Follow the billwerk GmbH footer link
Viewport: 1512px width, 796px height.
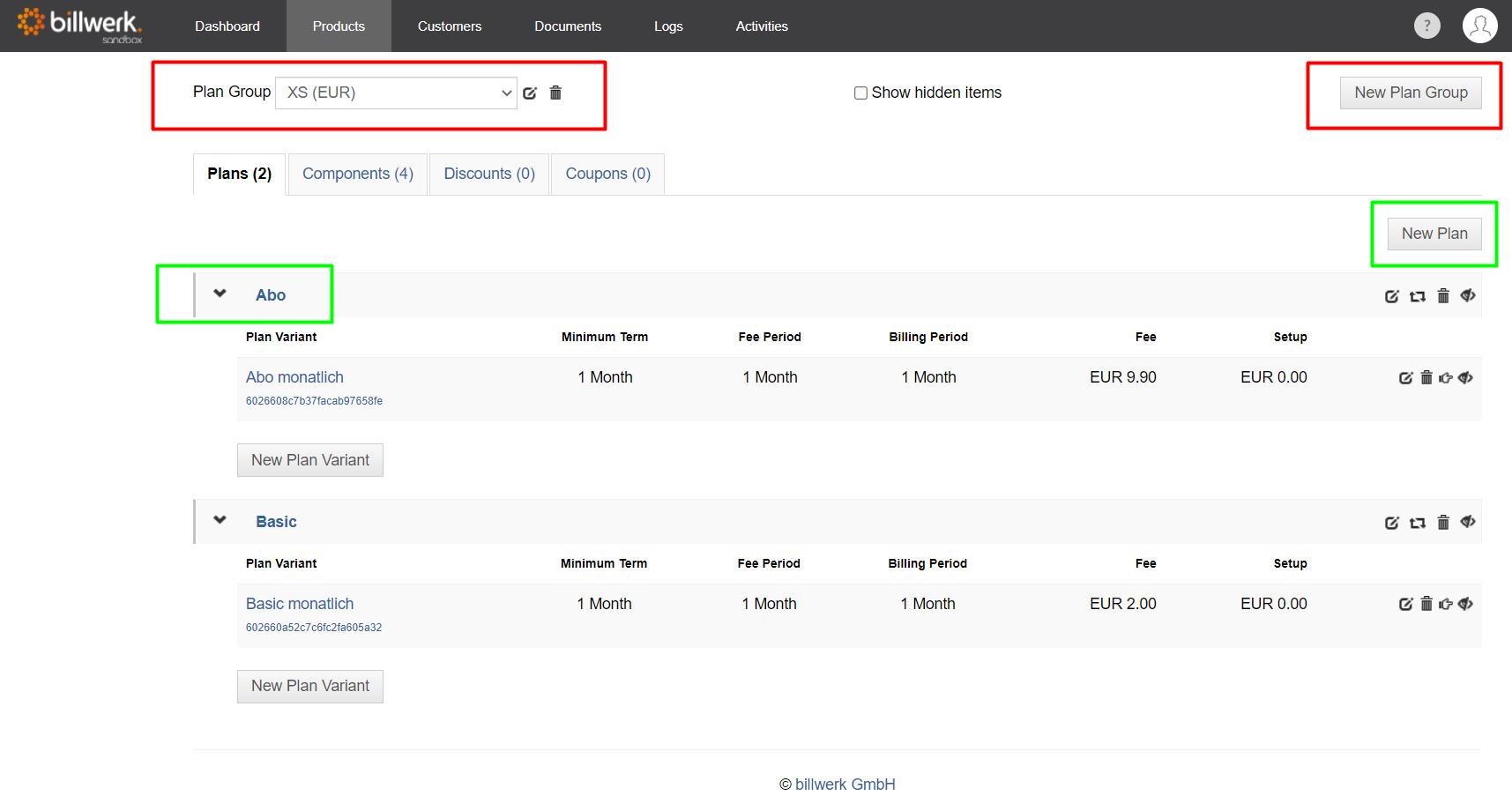tap(845, 785)
